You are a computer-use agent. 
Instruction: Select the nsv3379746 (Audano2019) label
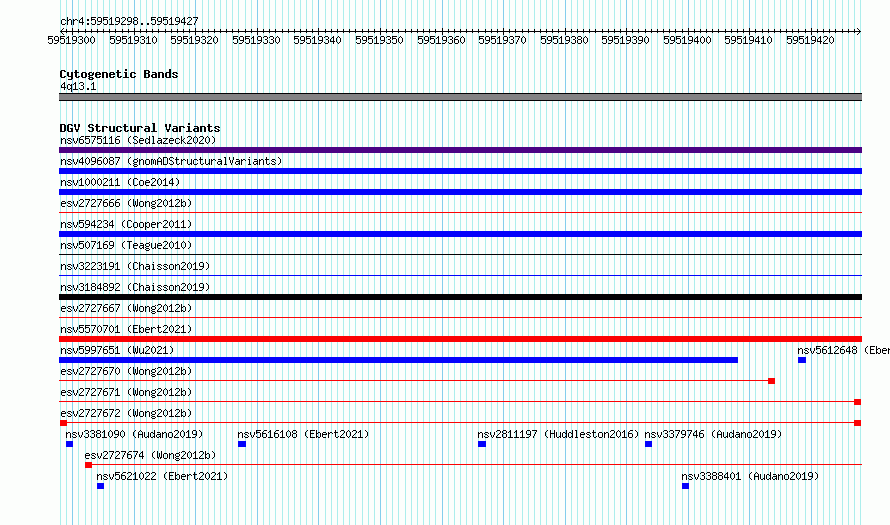pyautogui.click(x=713, y=434)
